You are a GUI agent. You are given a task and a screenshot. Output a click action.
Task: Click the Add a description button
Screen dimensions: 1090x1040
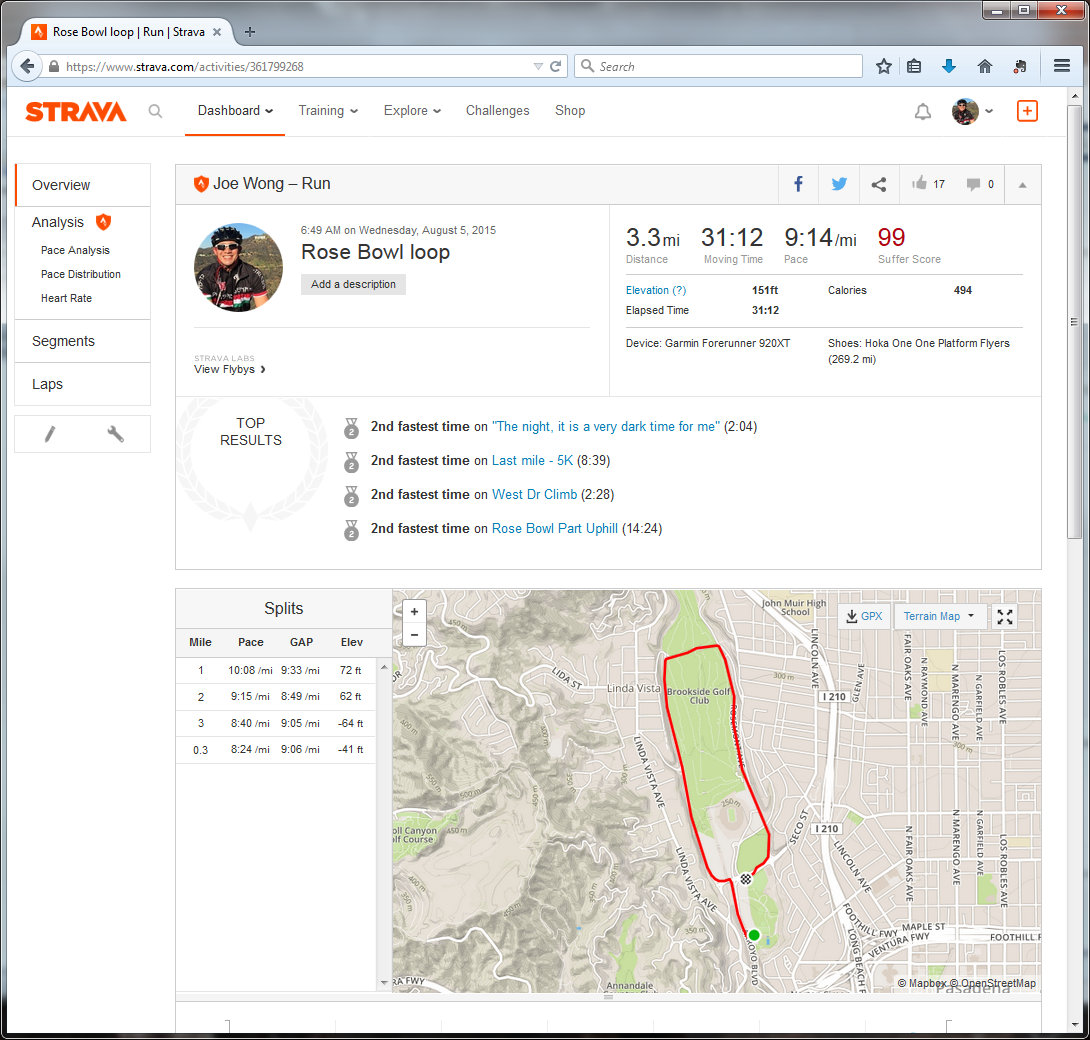pyautogui.click(x=353, y=284)
